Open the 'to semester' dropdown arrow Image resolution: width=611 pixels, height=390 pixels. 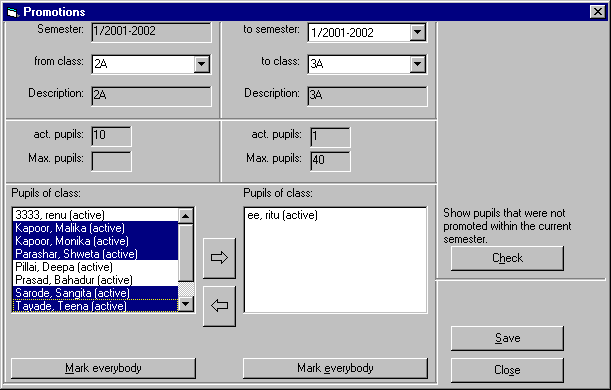tap(417, 32)
